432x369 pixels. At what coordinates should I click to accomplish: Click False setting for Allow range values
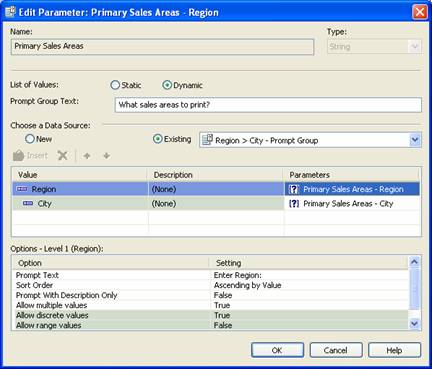[x=223, y=325]
